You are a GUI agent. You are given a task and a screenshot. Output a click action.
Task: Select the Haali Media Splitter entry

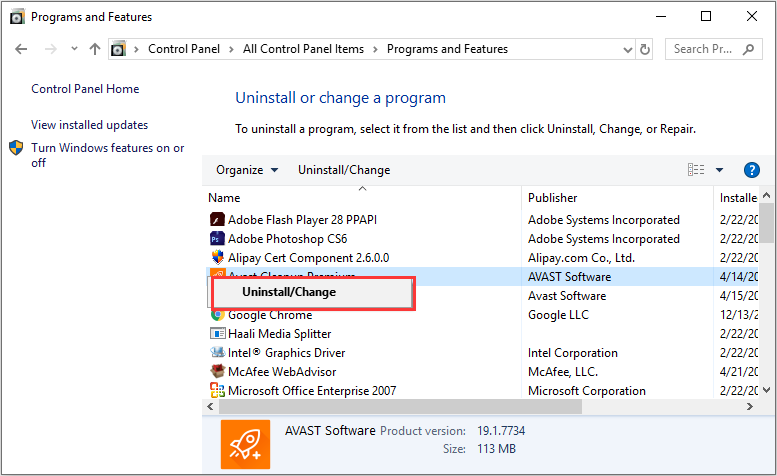(279, 334)
